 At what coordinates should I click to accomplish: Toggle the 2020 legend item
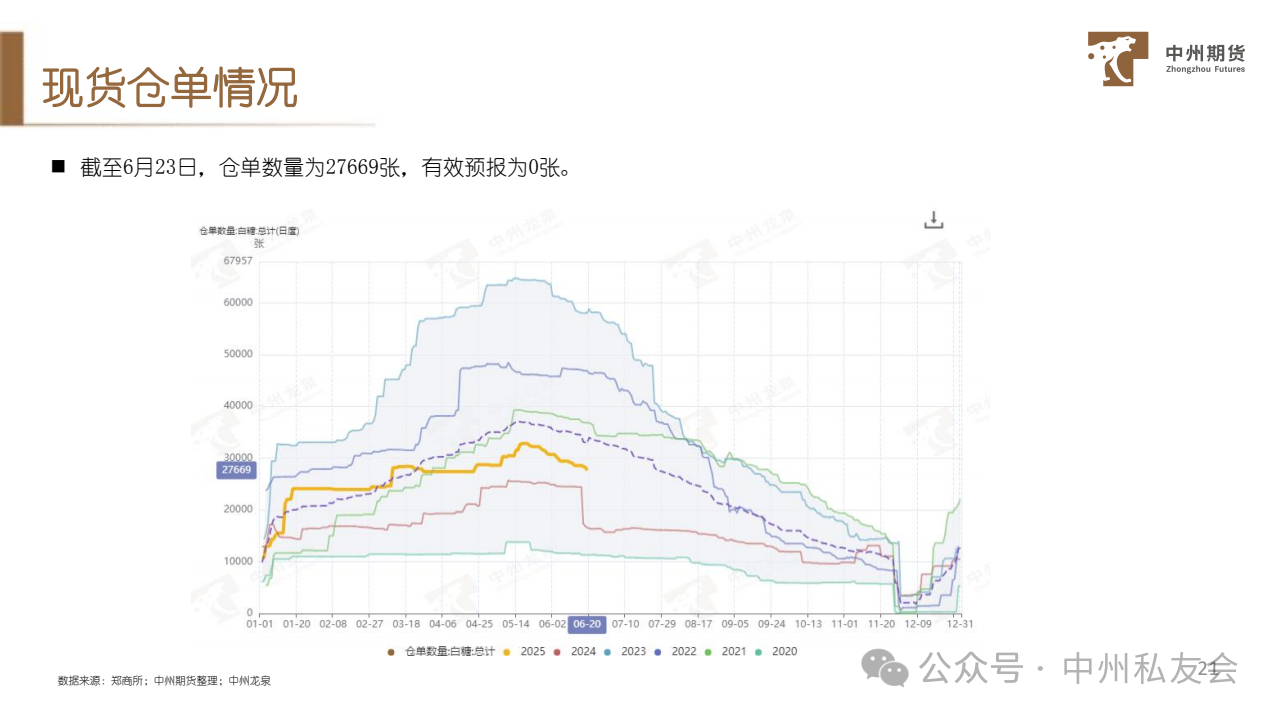click(776, 651)
